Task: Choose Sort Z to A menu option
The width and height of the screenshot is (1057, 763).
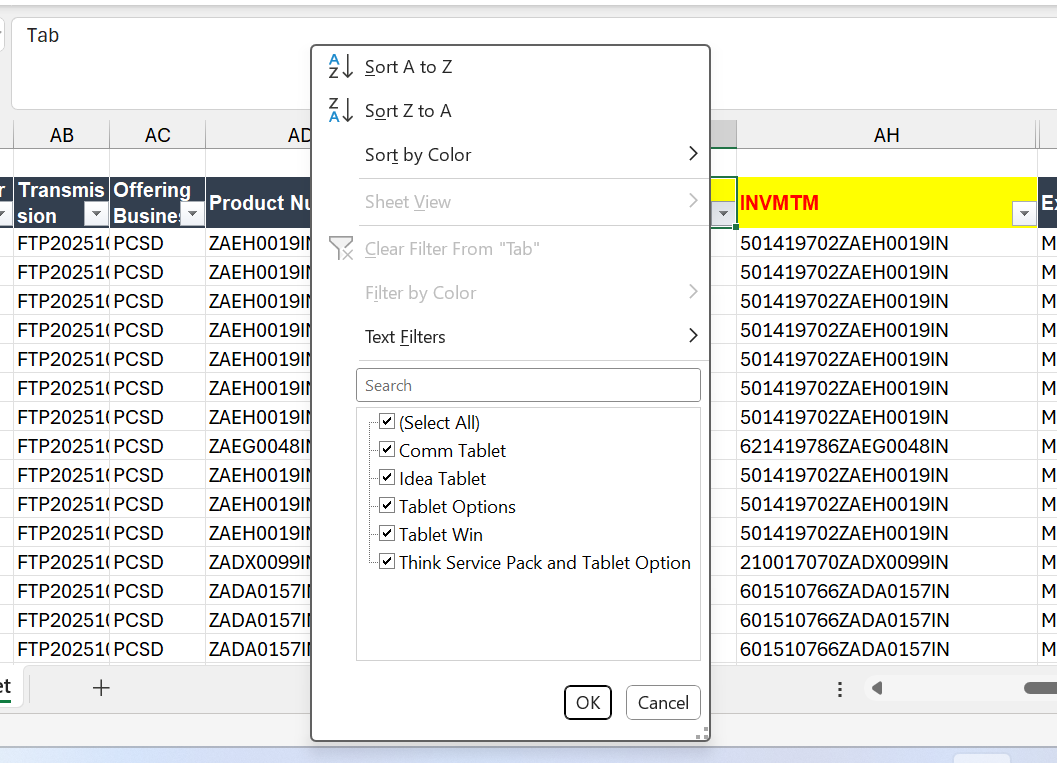Action: pyautogui.click(x=408, y=111)
